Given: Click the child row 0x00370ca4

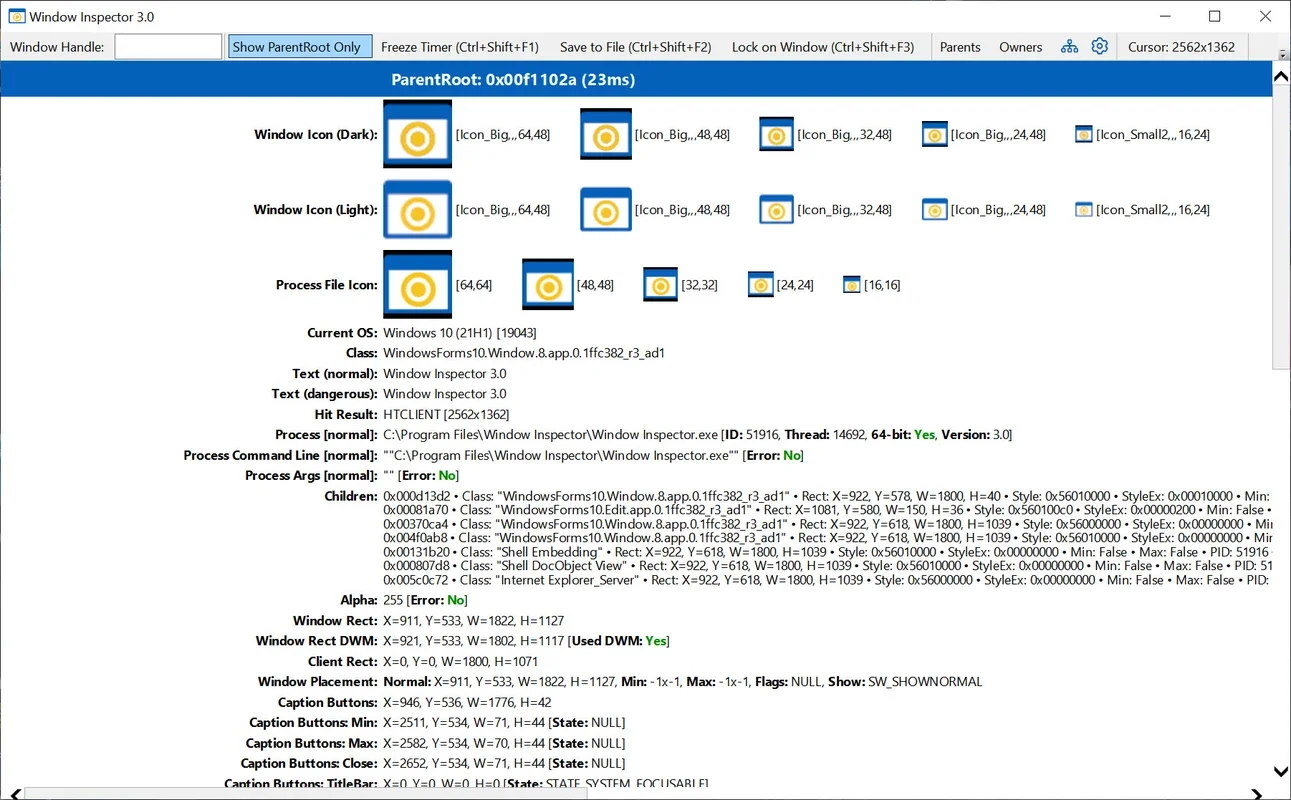Looking at the screenshot, I should pos(827,524).
